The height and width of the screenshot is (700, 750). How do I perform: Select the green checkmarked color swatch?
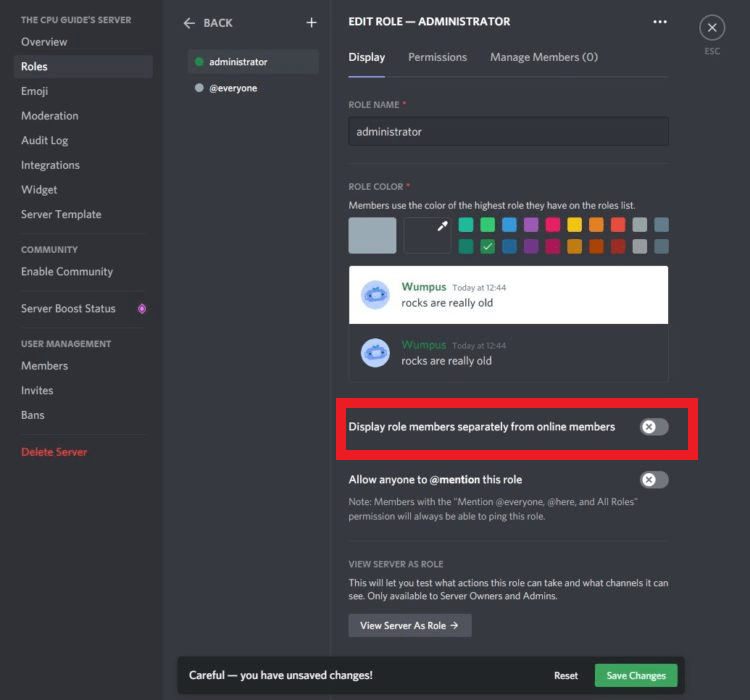click(487, 246)
